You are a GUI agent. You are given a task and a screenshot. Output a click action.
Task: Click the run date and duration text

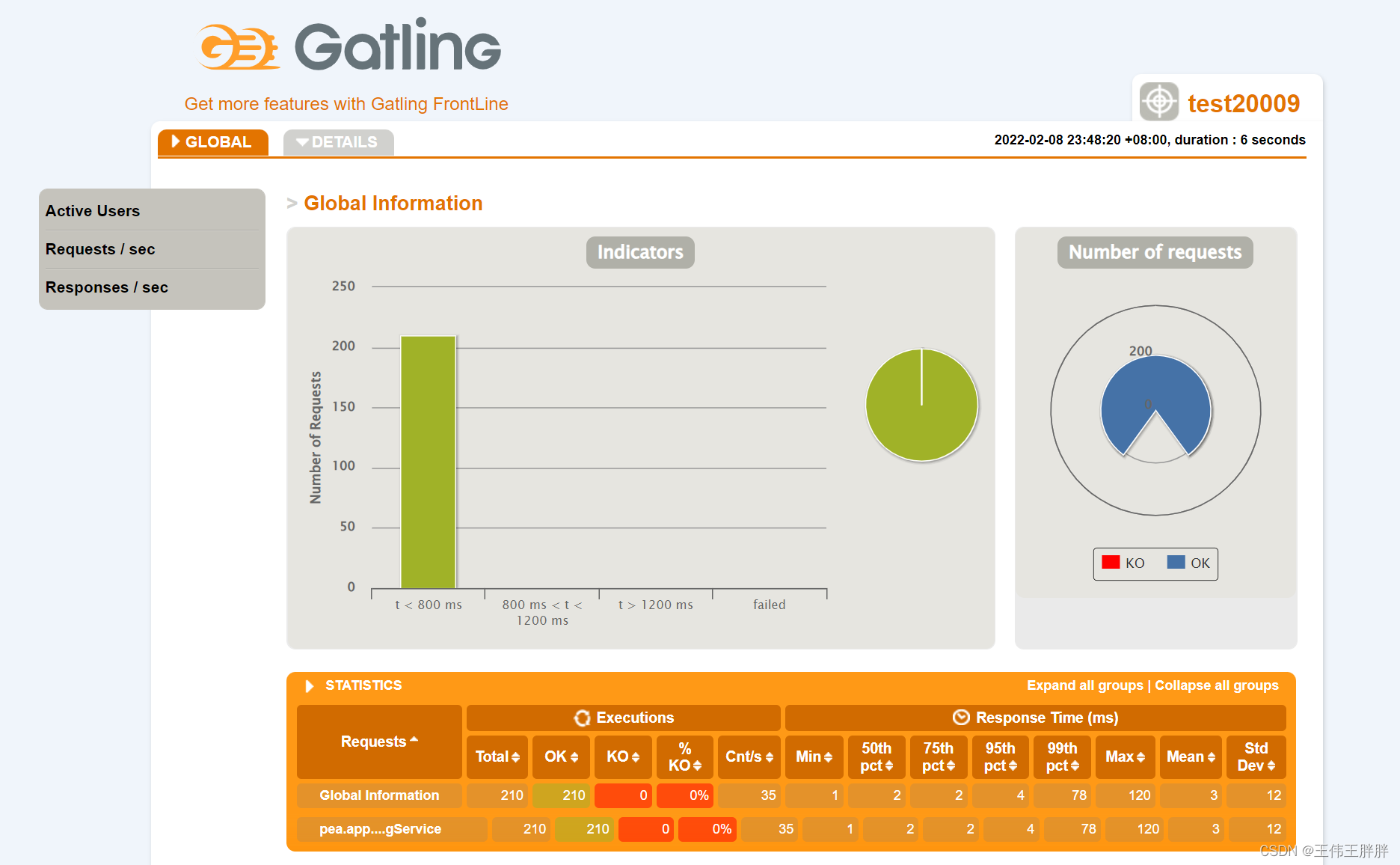pyautogui.click(x=1149, y=140)
